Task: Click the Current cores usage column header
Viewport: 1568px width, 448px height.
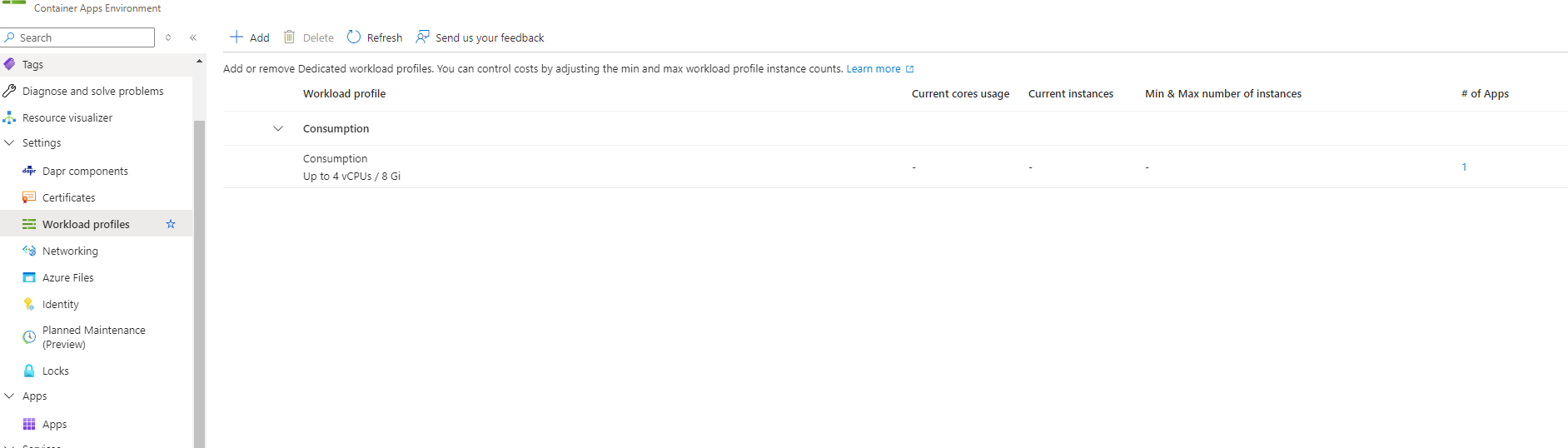Action: coord(960,93)
